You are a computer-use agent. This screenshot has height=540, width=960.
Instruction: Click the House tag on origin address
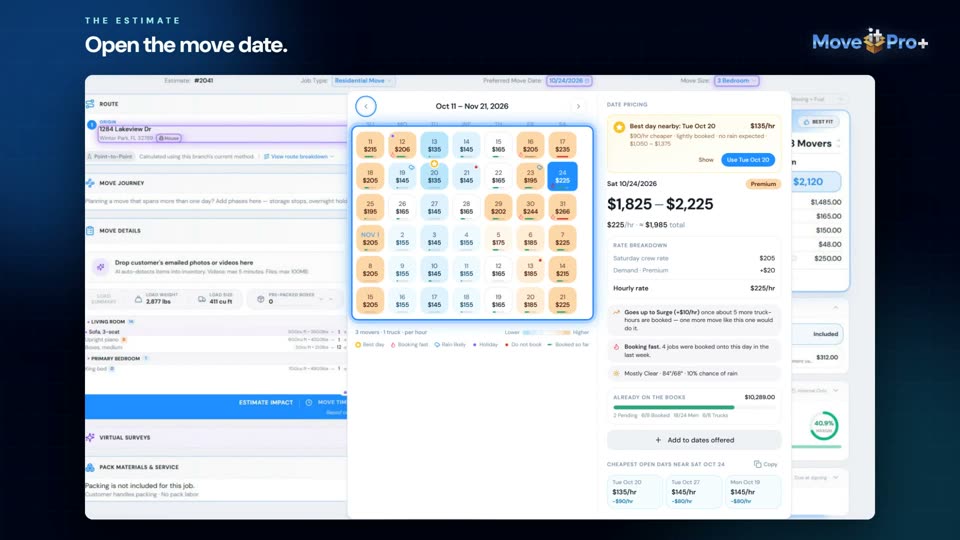tap(169, 138)
